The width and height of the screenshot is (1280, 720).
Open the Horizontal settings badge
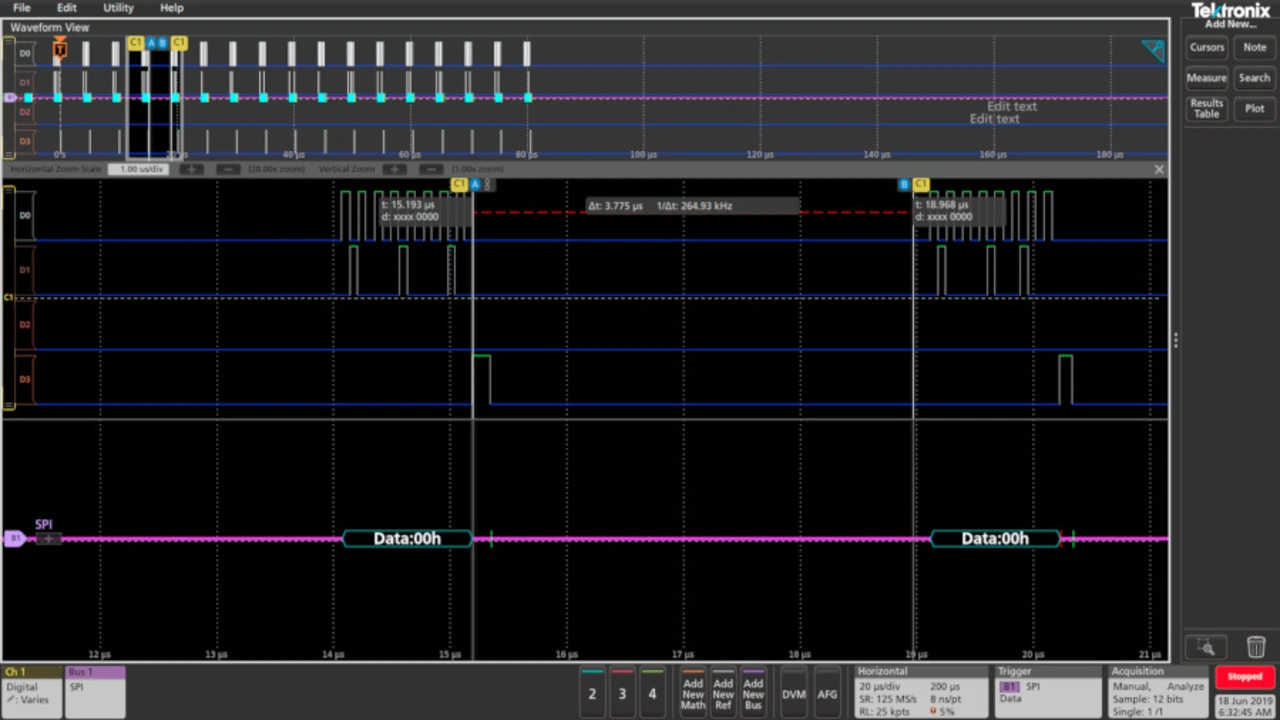(x=920, y=691)
